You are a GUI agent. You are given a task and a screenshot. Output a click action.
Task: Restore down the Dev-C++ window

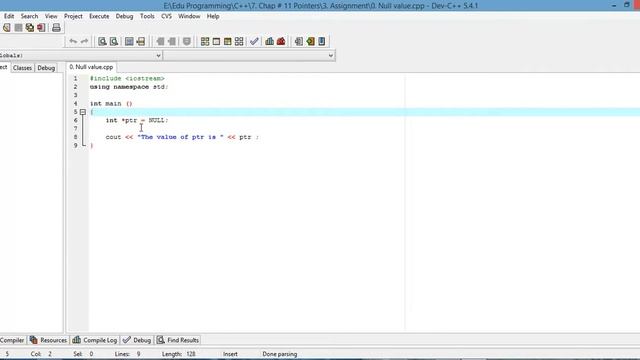coord(627,5)
